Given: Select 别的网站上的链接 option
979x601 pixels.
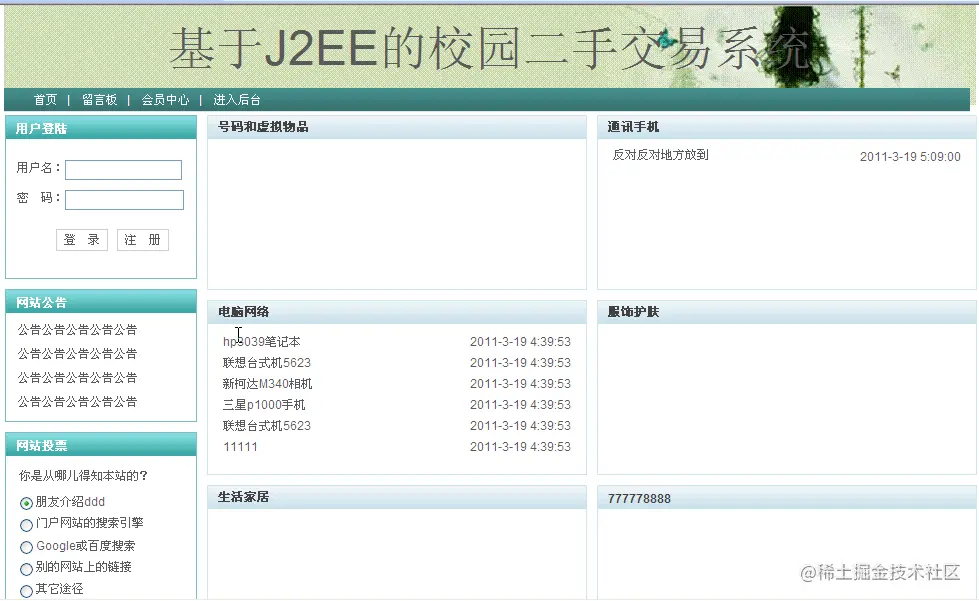Looking at the screenshot, I should (25, 567).
